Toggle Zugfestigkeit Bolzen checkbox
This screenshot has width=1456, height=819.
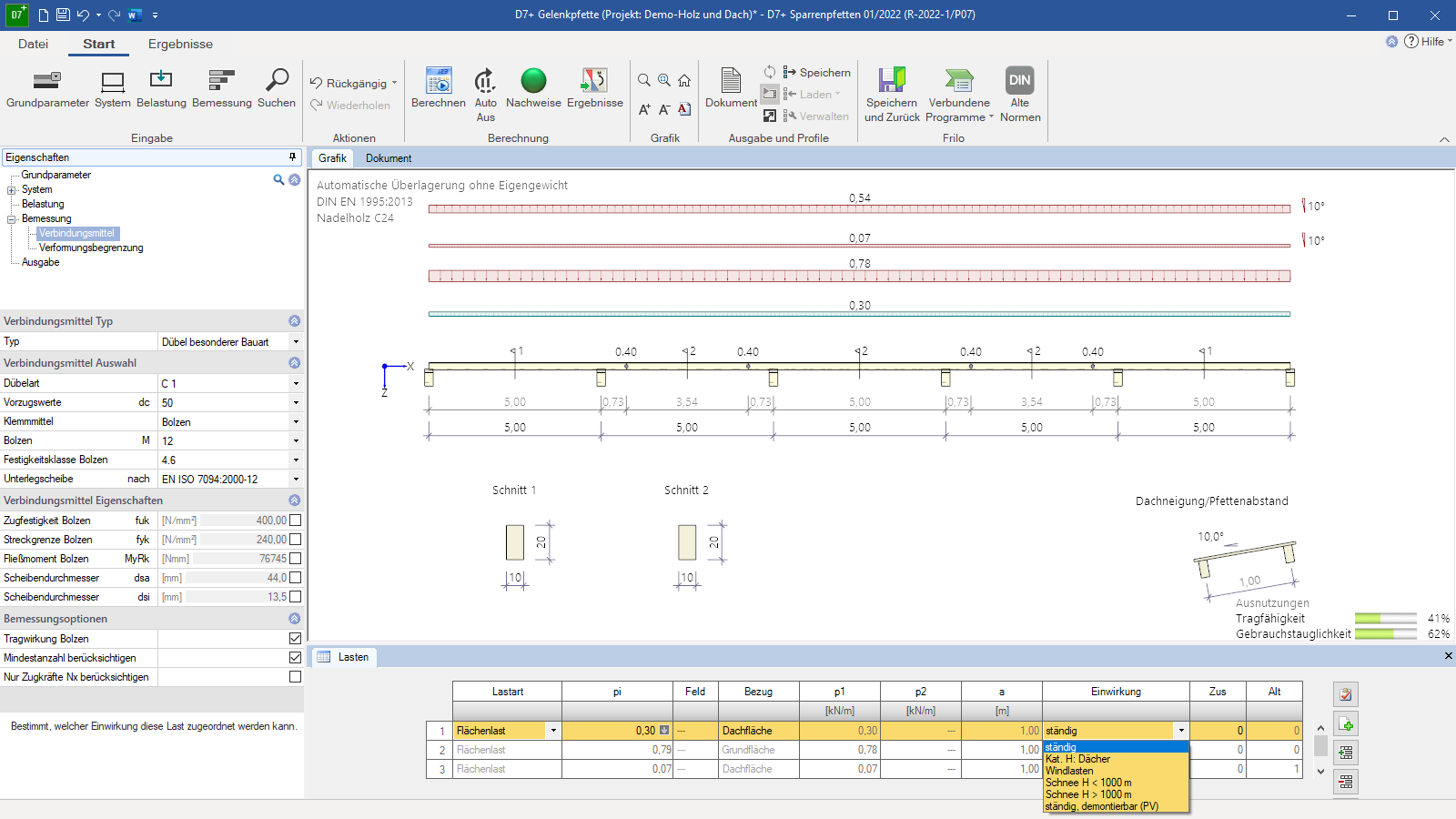295,521
